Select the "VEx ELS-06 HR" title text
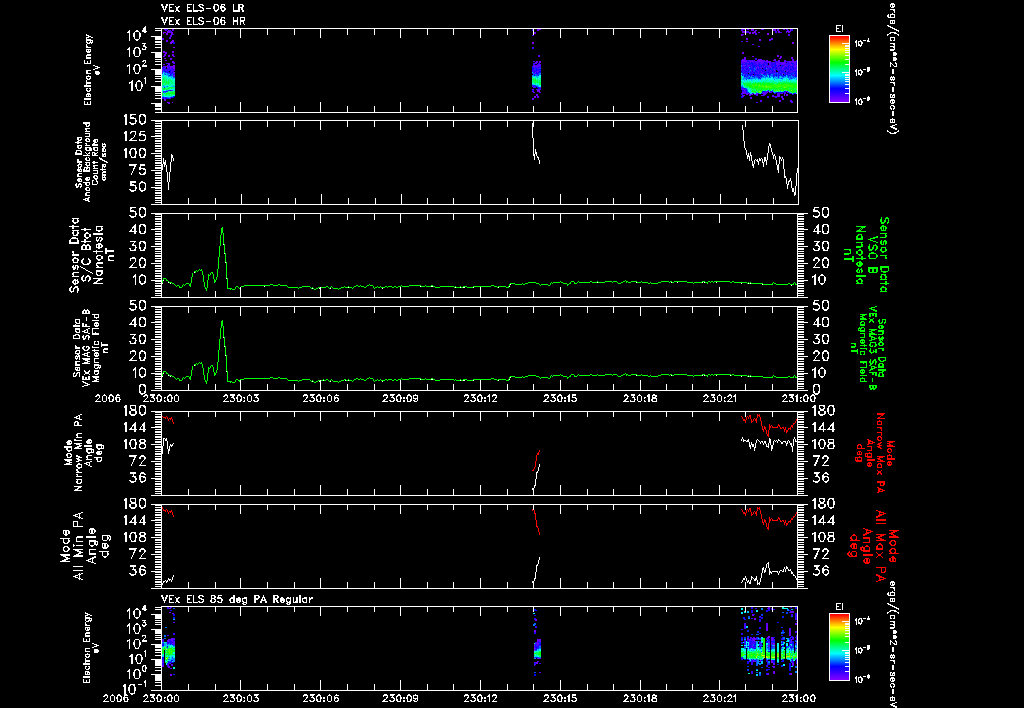 pyautogui.click(x=203, y=22)
